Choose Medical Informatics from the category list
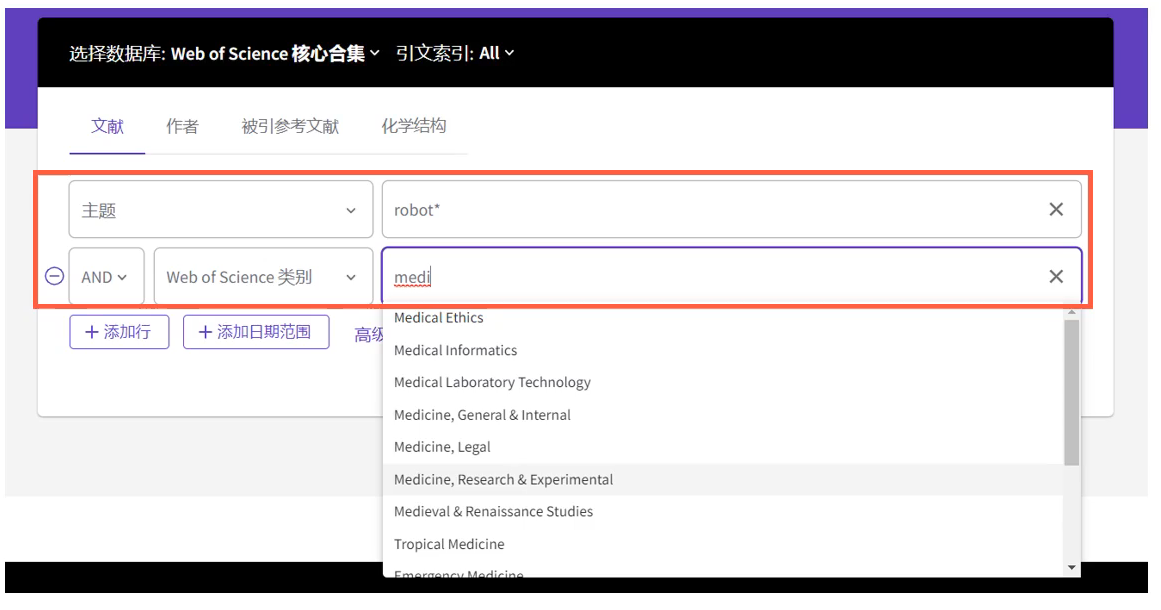1161x610 pixels. [x=455, y=350]
